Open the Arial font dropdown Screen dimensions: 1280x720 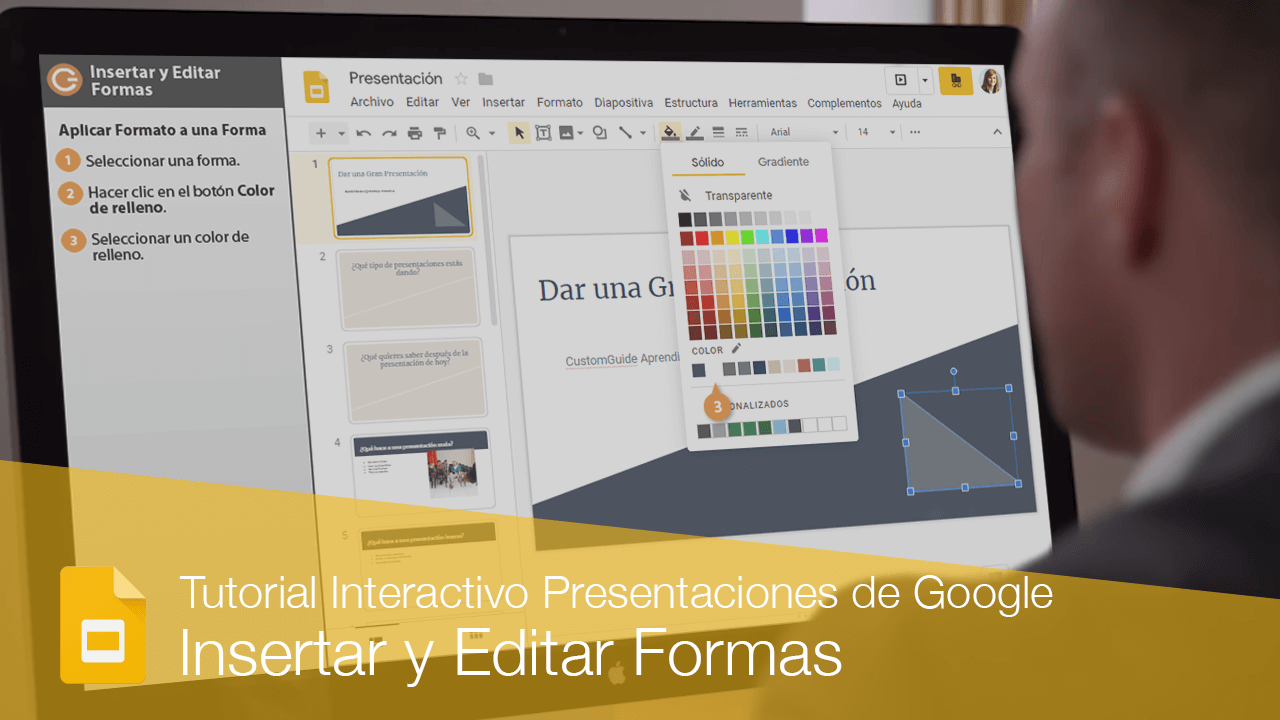click(x=803, y=132)
